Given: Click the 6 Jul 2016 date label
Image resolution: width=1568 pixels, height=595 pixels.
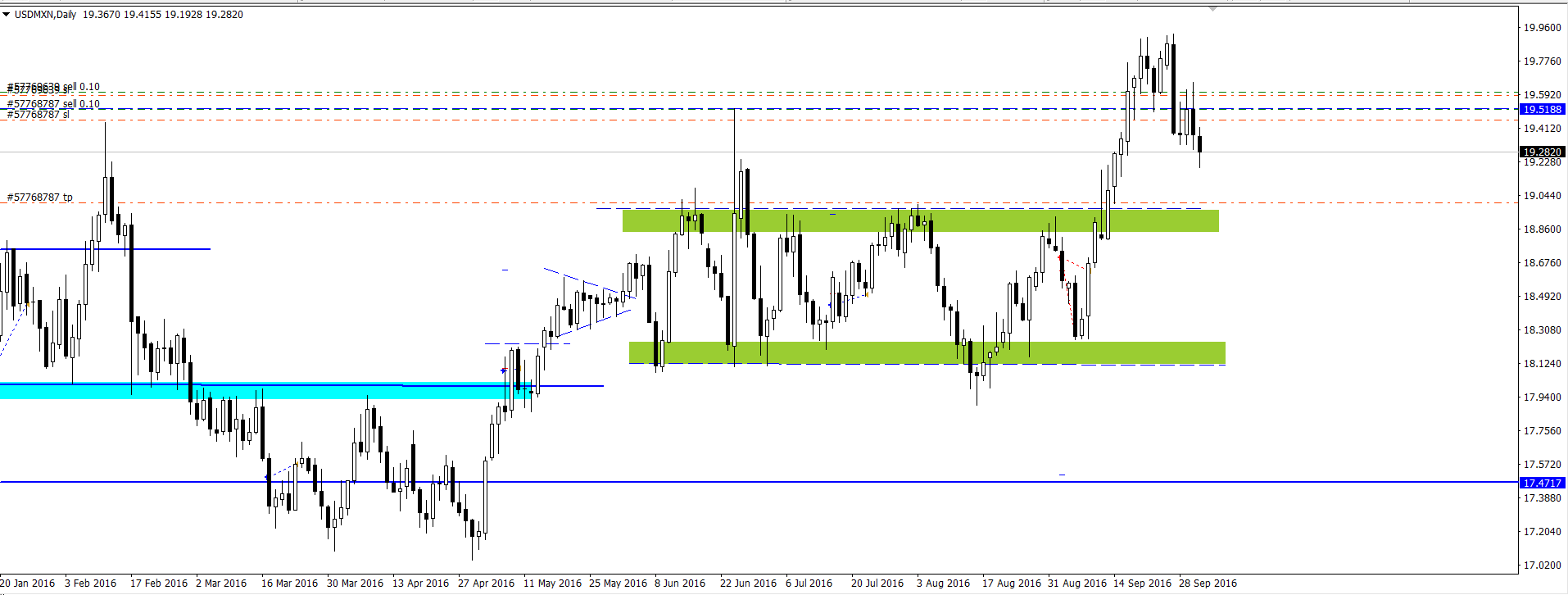Looking at the screenshot, I should tap(809, 584).
